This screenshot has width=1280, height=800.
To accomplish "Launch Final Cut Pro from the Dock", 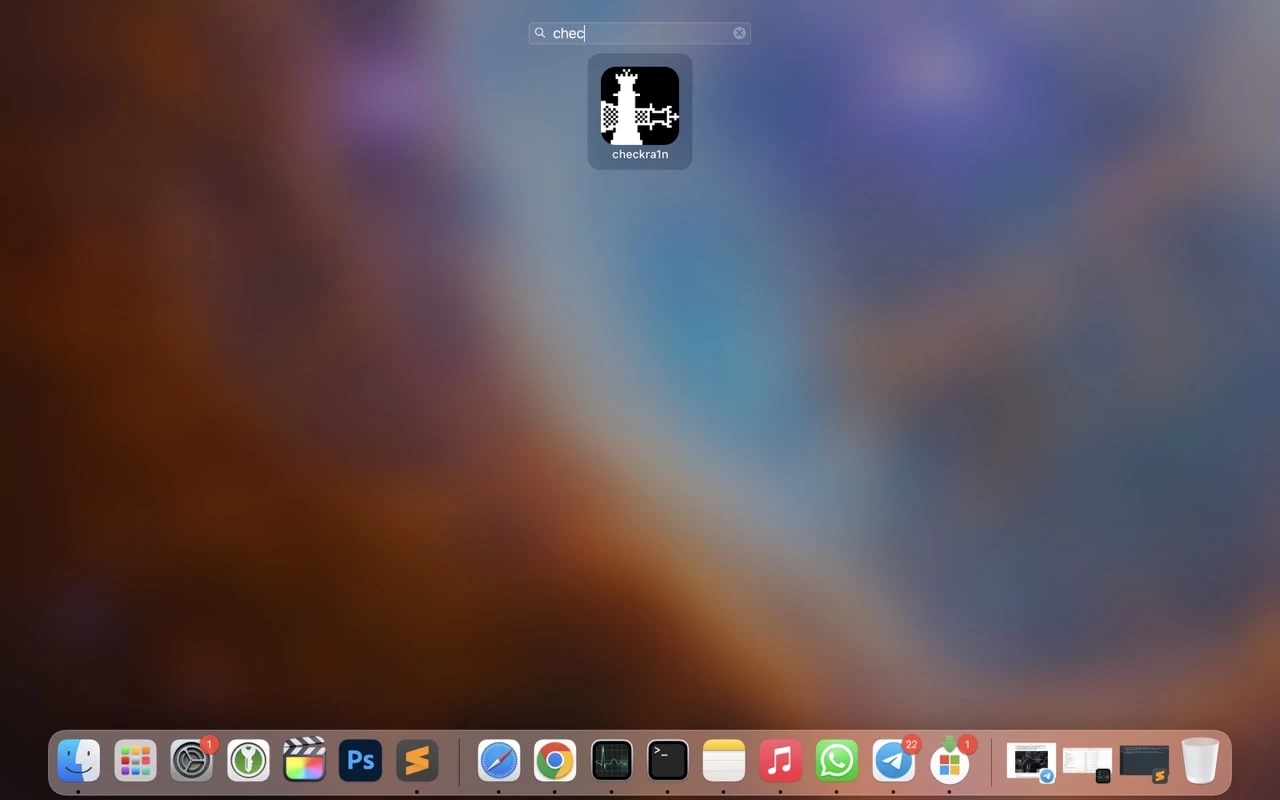I will 304,761.
